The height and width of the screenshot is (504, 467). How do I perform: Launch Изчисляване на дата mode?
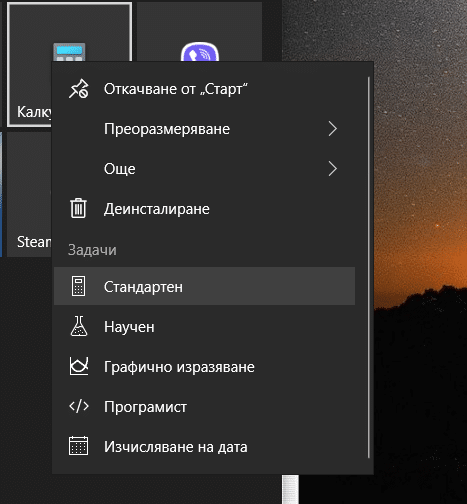[204, 446]
